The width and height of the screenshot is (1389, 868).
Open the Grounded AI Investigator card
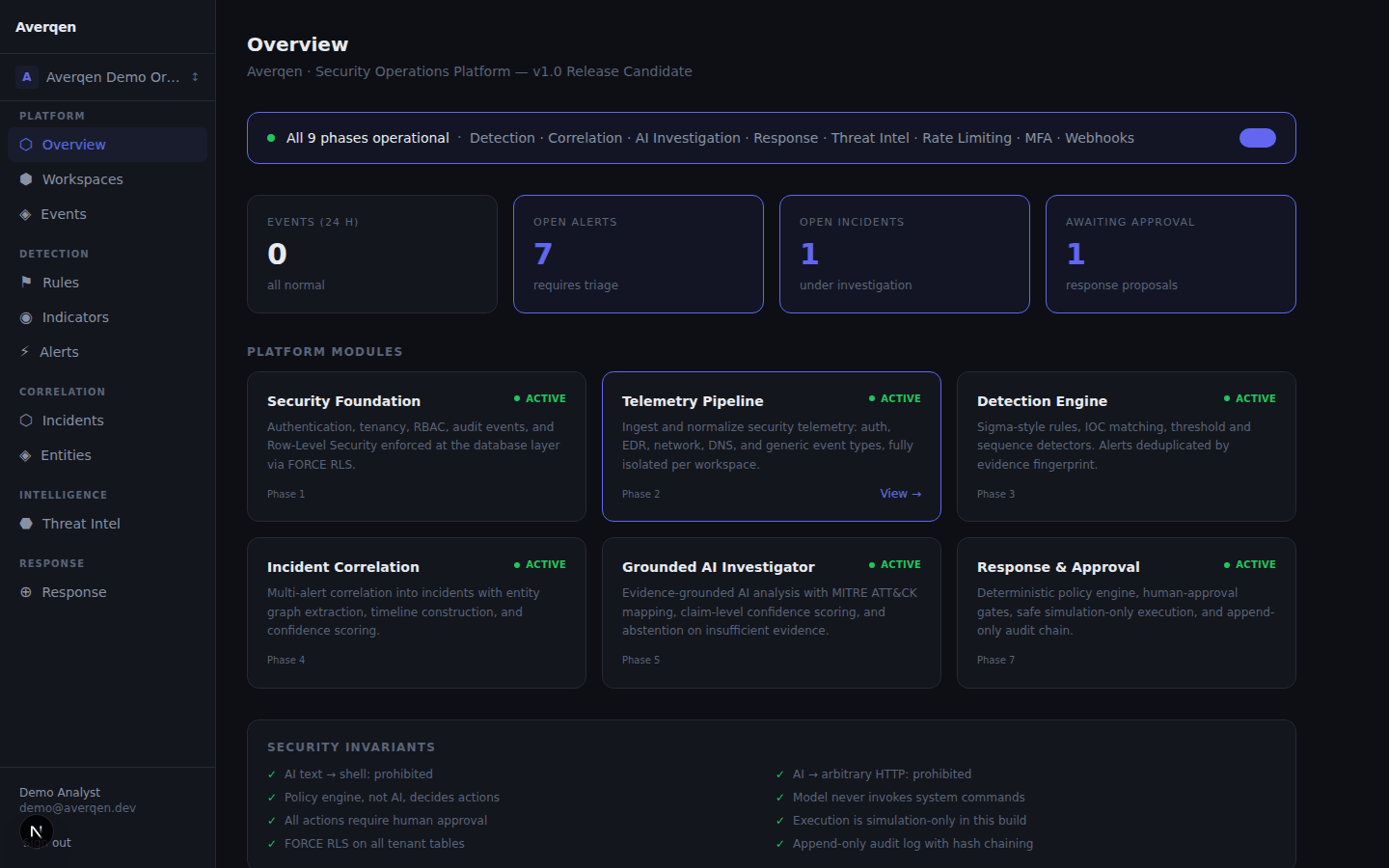pyautogui.click(x=772, y=612)
